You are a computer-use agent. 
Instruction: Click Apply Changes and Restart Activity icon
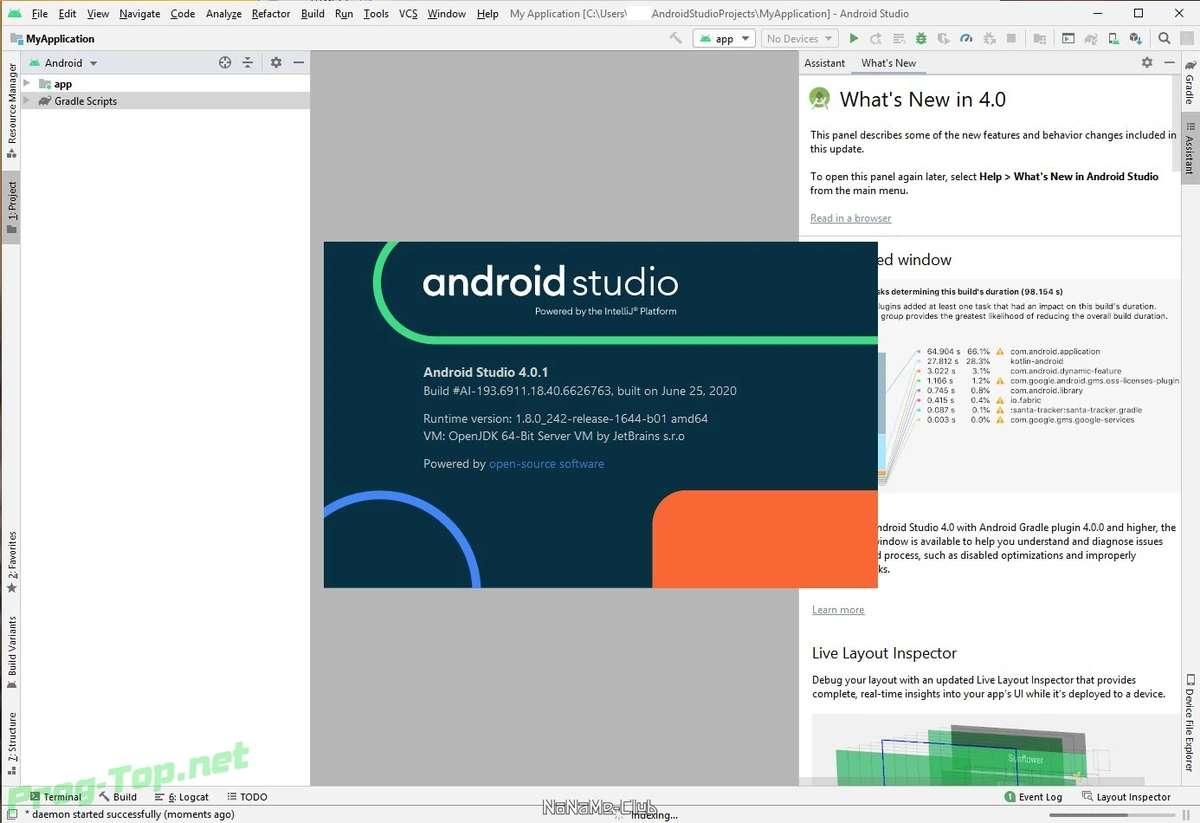[x=876, y=39]
